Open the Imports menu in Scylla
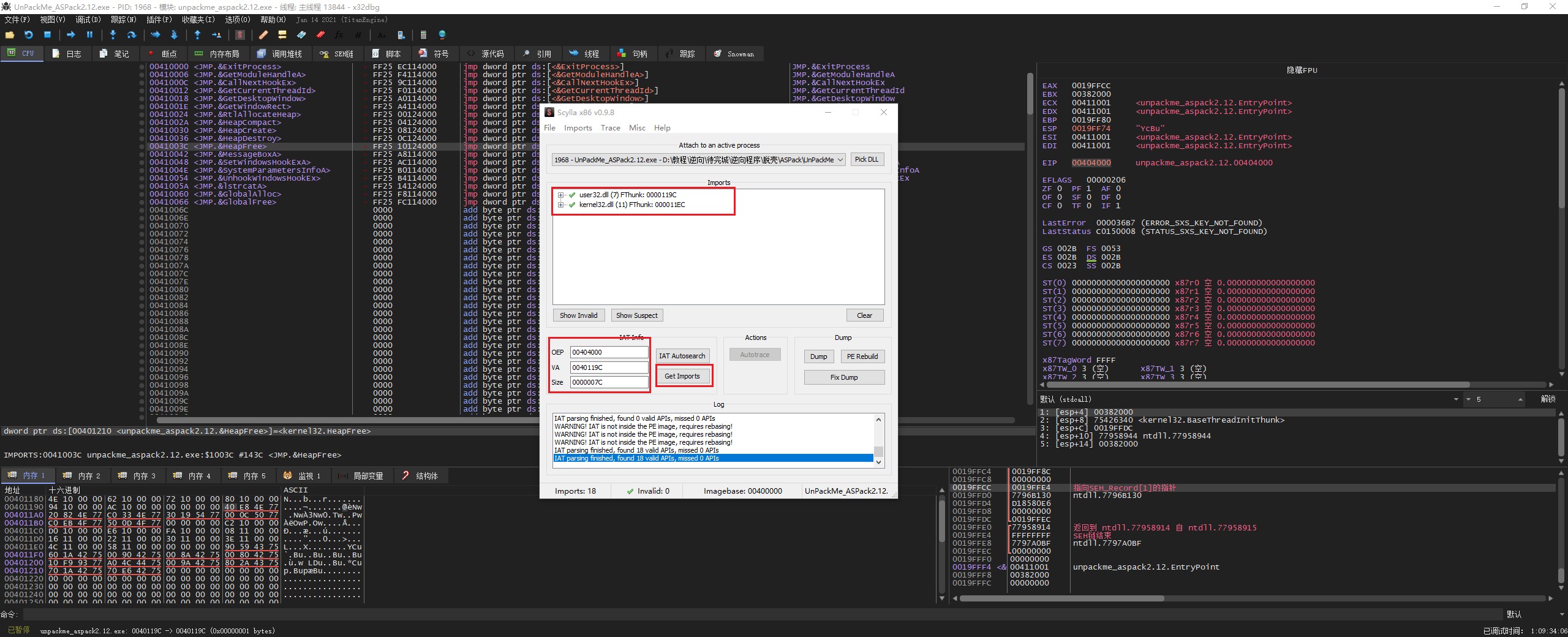Screen dimensions: 1568x637 tap(578, 128)
